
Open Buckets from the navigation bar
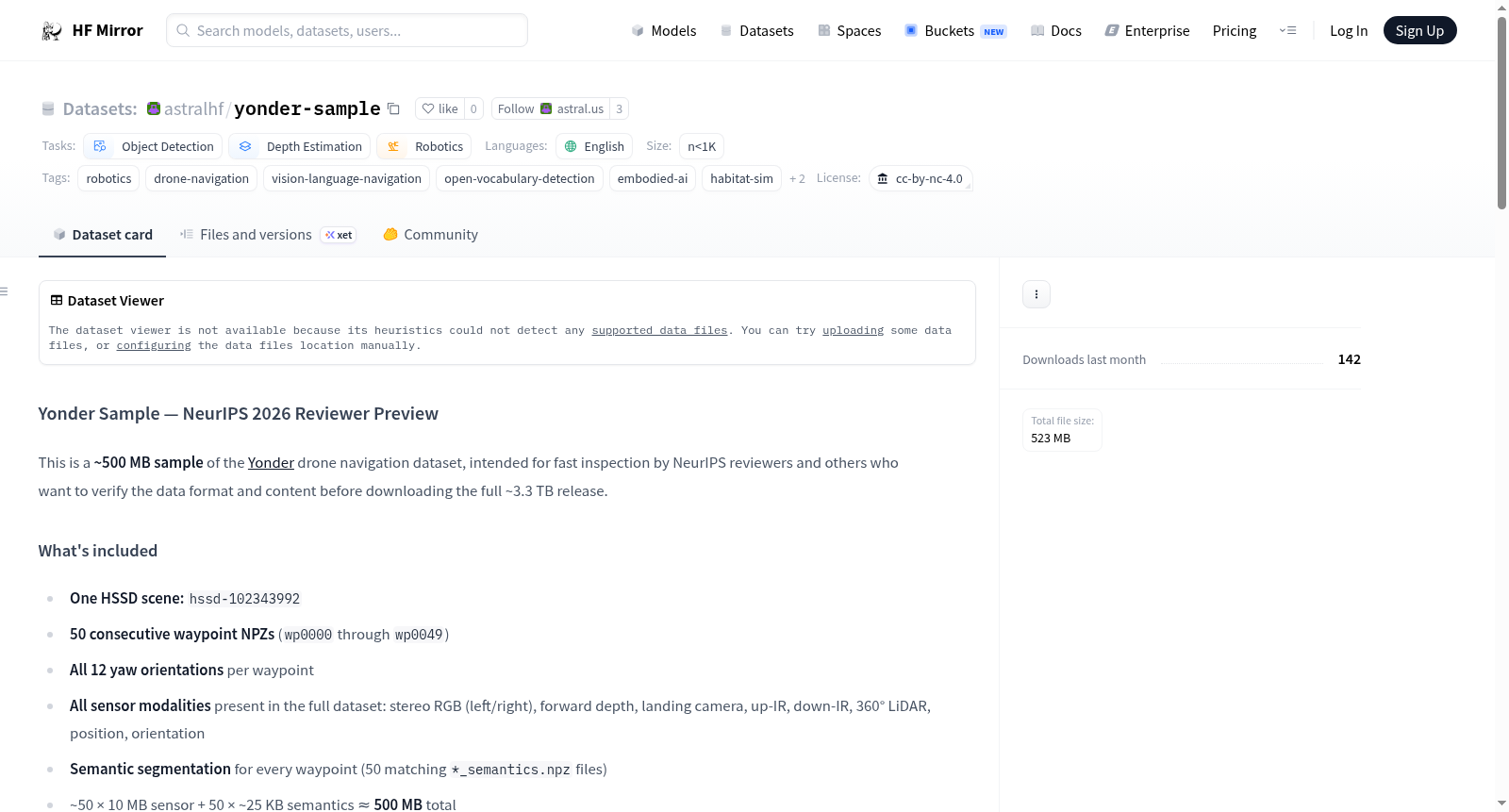(x=955, y=30)
